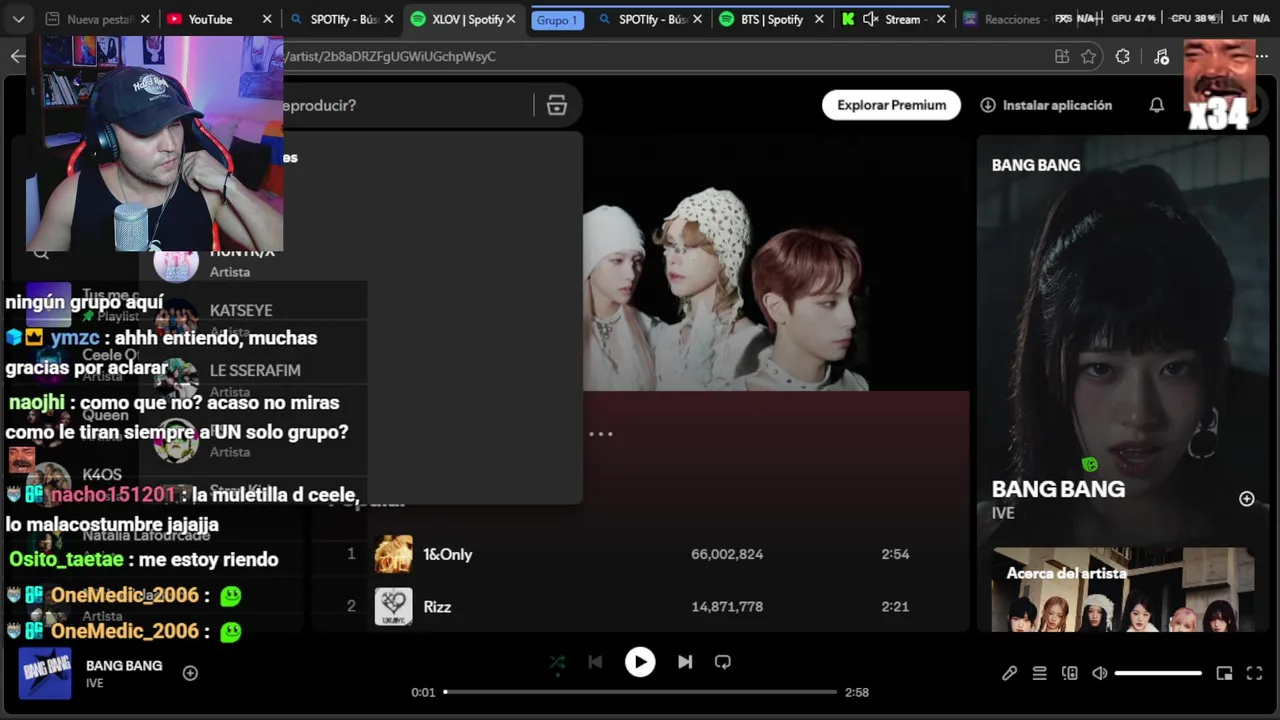Open connect to a device icon
This screenshot has width=1280, height=720.
click(x=1070, y=673)
